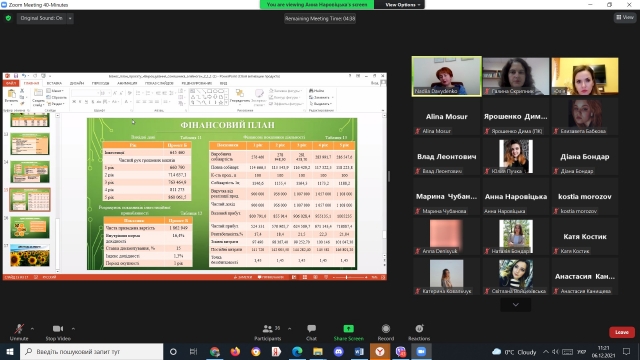Unmute the microphone in Zoom

(x=19, y=332)
